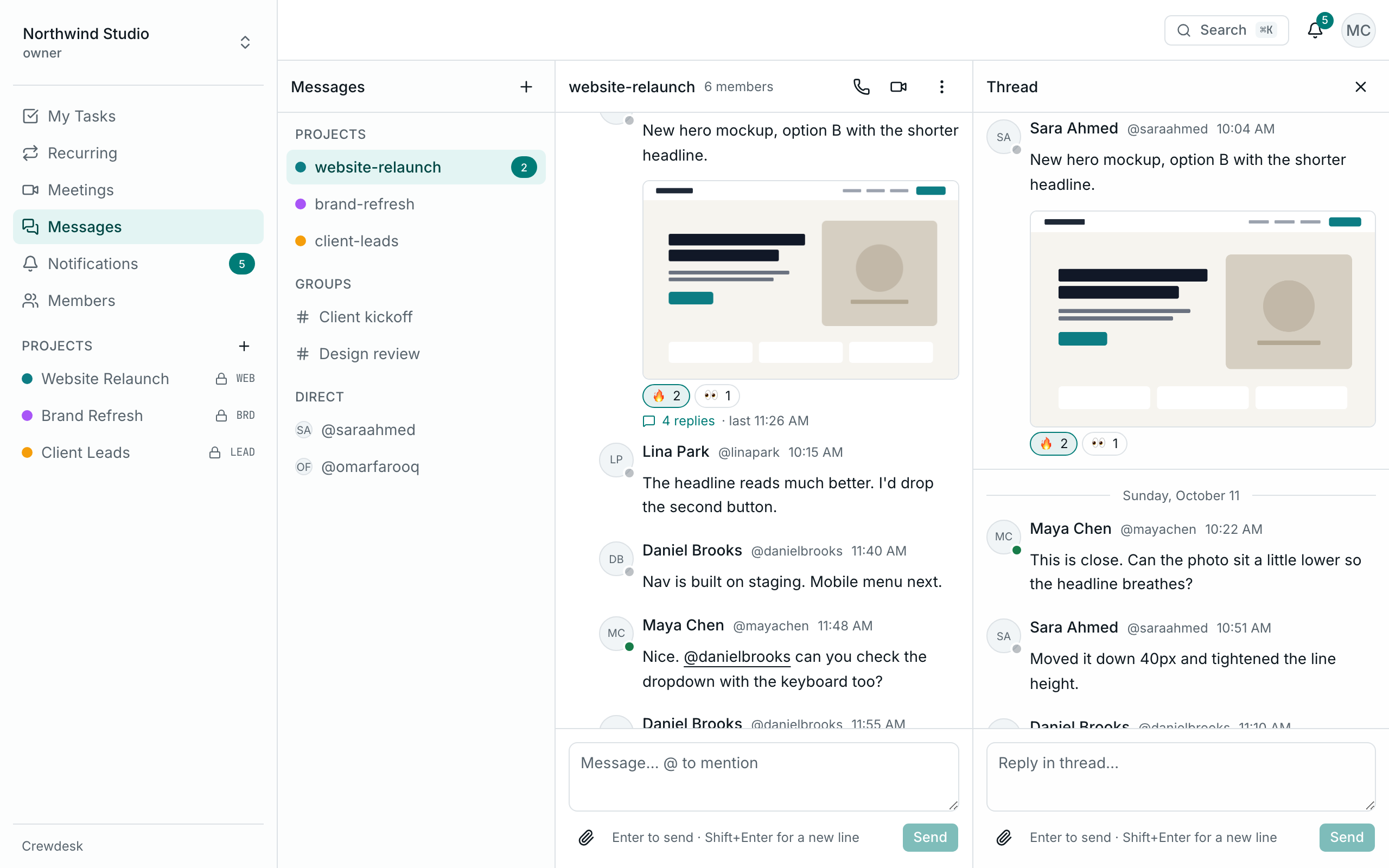Select the client-leads channel
Image resolution: width=1389 pixels, height=868 pixels.
(416, 241)
